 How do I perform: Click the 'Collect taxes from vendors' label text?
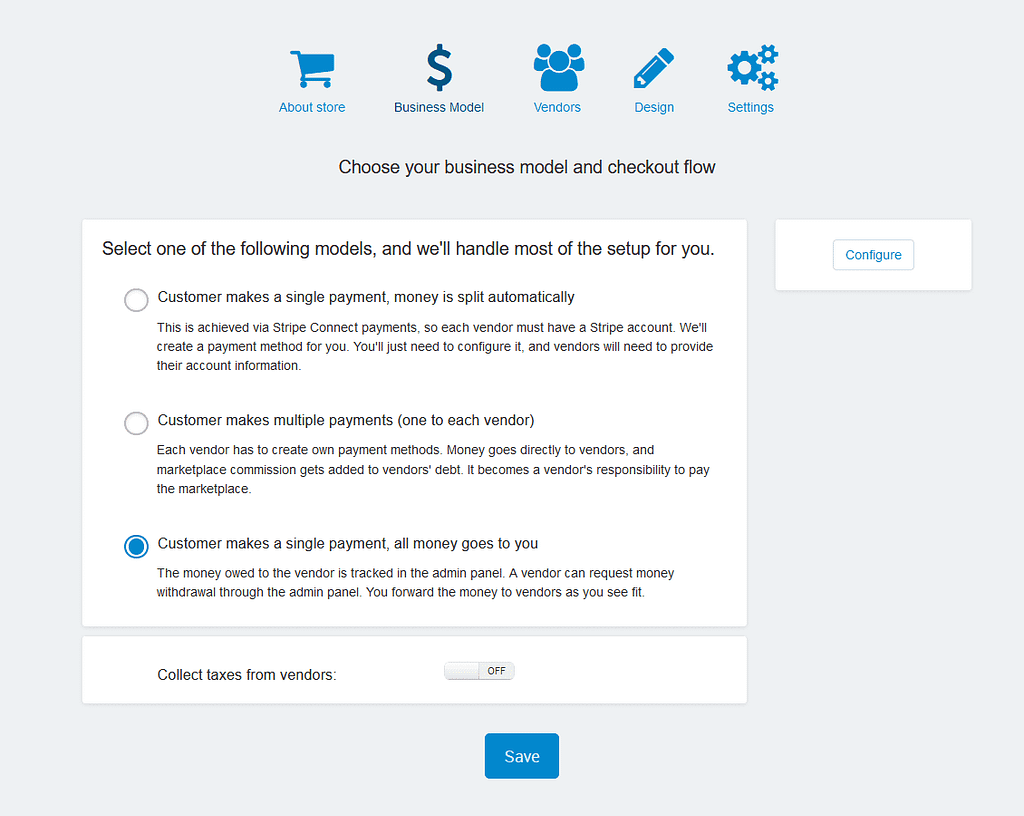247,675
